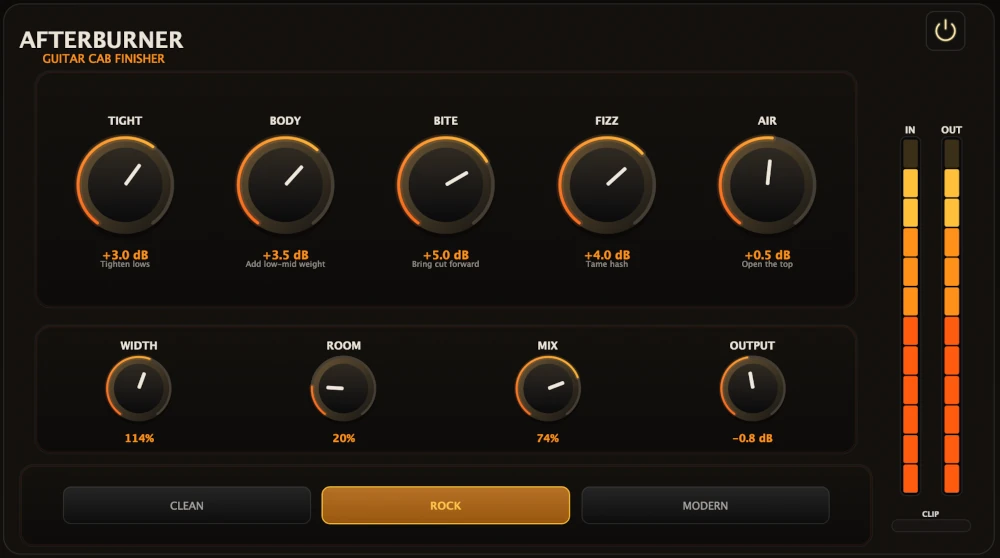1000x558 pixels.
Task: Click the 20% room value
Action: point(344,438)
